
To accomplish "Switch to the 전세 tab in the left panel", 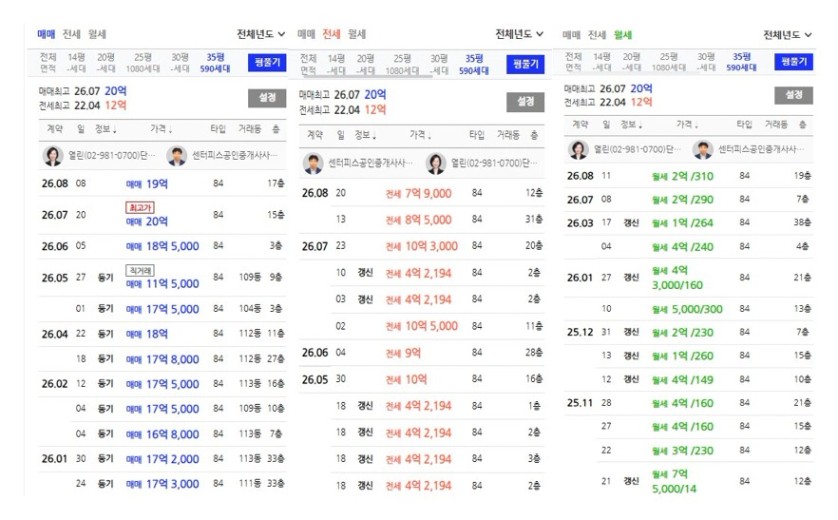I will 72,34.
